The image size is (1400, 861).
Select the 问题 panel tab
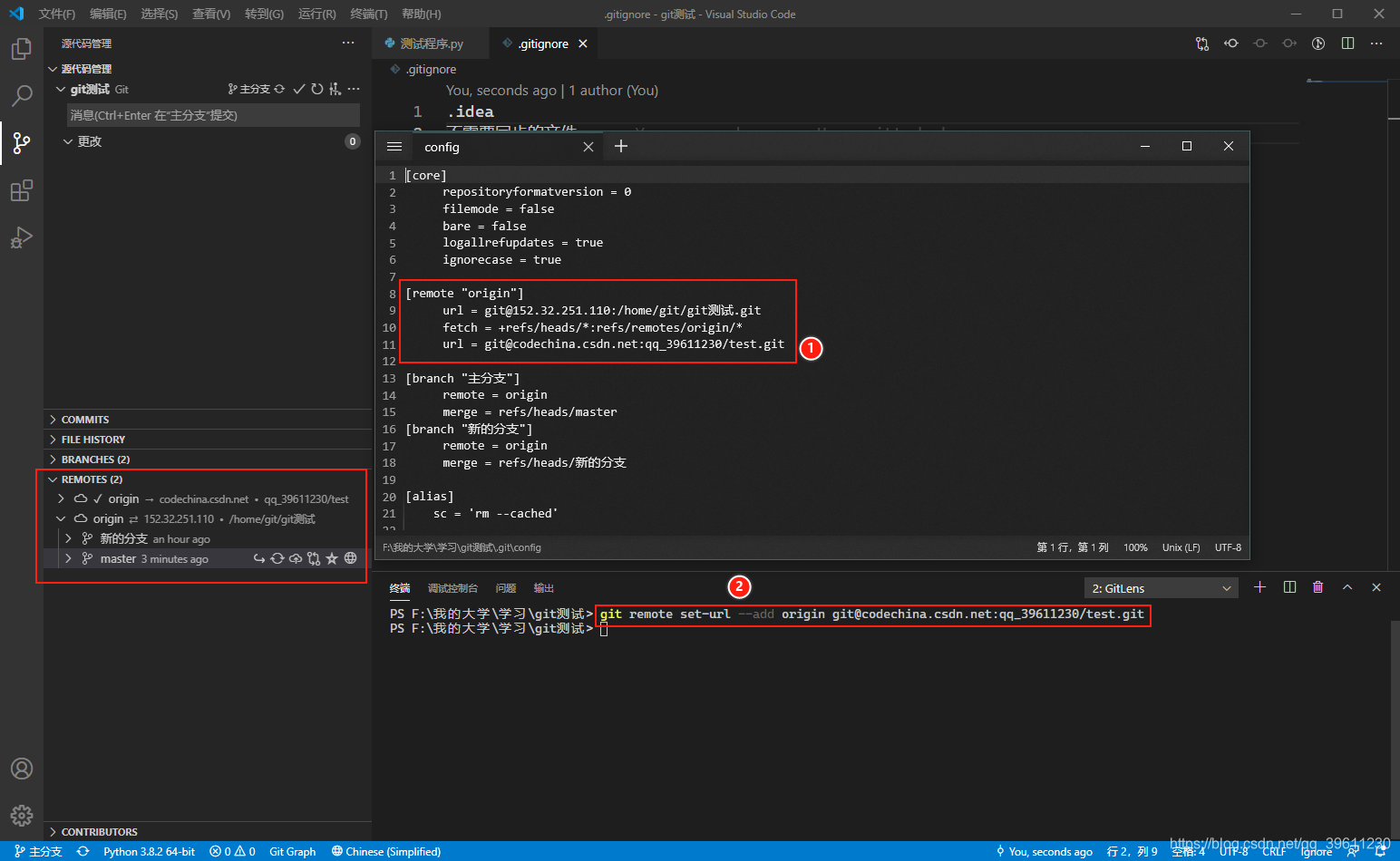[x=505, y=587]
